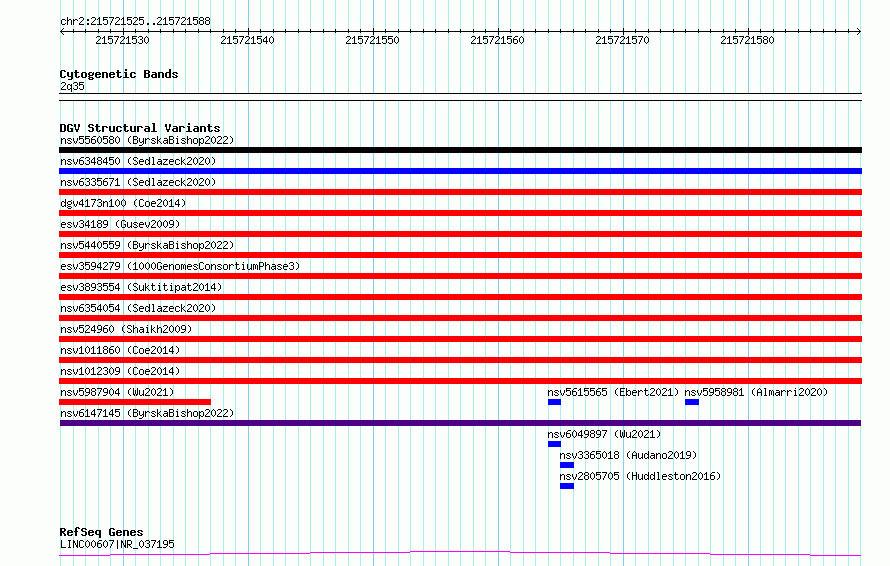
Task: Open the LINC00607|NR_037195 gene label
Action: click(x=117, y=544)
